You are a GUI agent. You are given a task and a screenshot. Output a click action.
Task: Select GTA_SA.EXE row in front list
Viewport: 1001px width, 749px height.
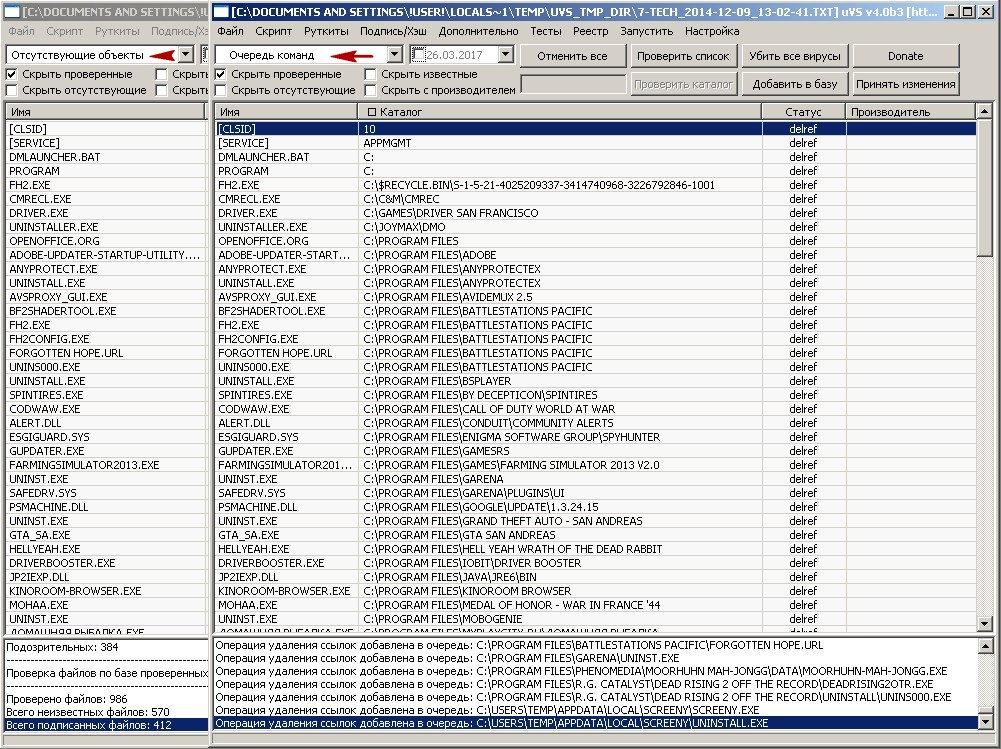596,535
